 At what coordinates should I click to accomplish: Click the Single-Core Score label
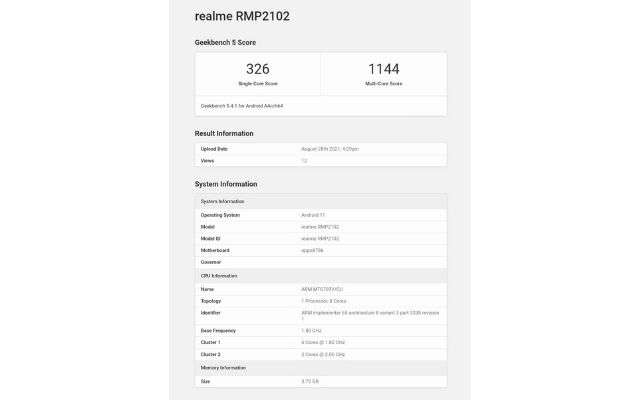[258, 84]
